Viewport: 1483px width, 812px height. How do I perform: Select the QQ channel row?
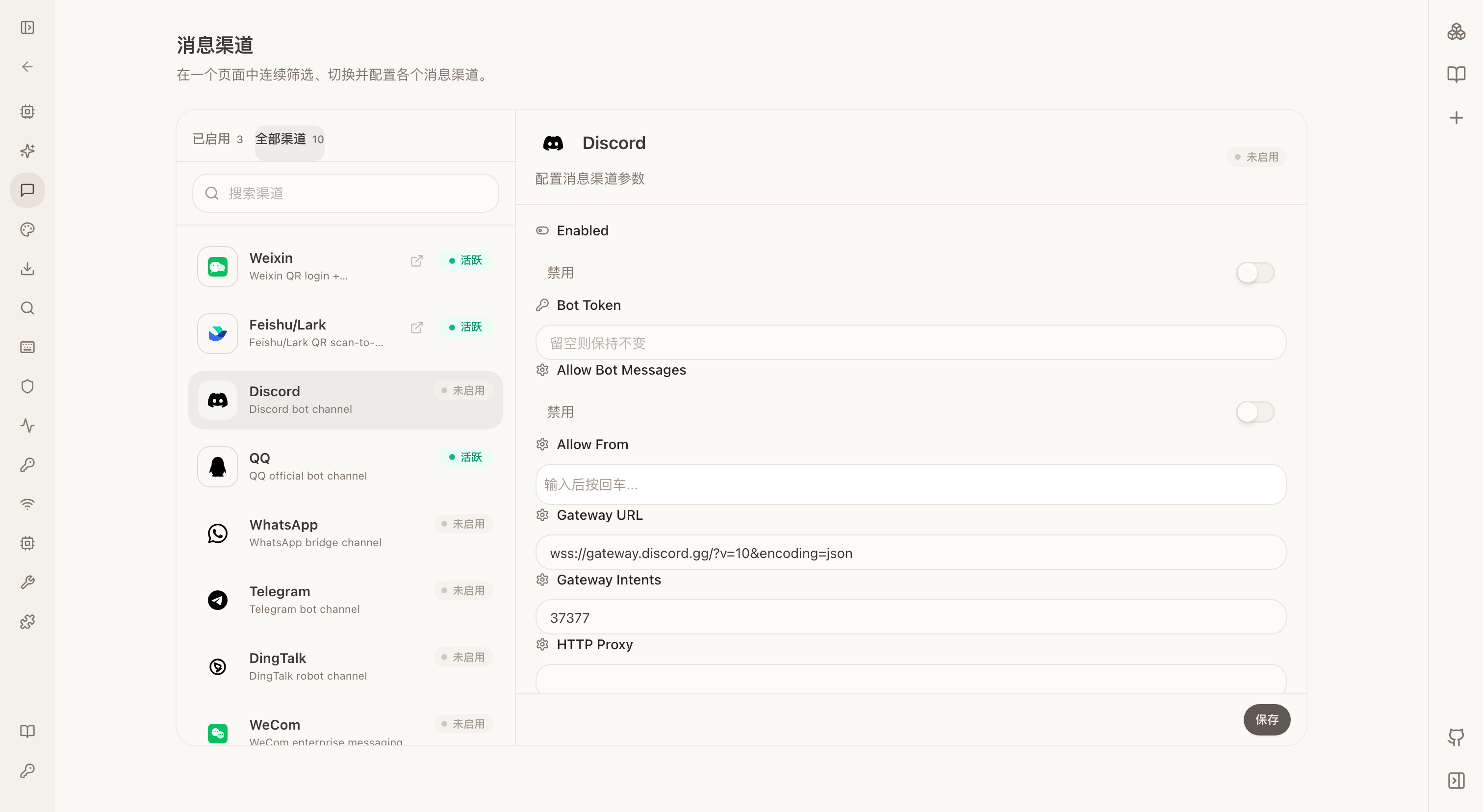(x=345, y=467)
